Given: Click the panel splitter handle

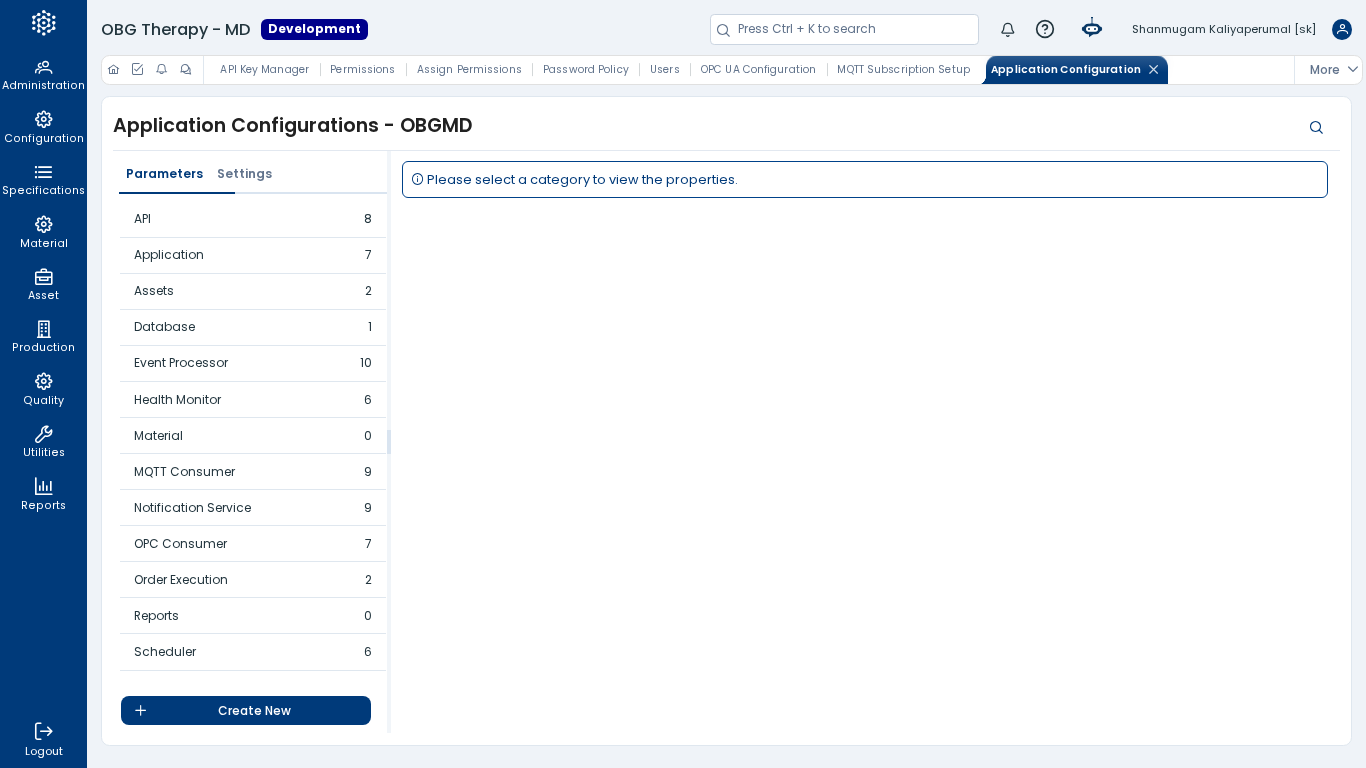Looking at the screenshot, I should click(389, 442).
